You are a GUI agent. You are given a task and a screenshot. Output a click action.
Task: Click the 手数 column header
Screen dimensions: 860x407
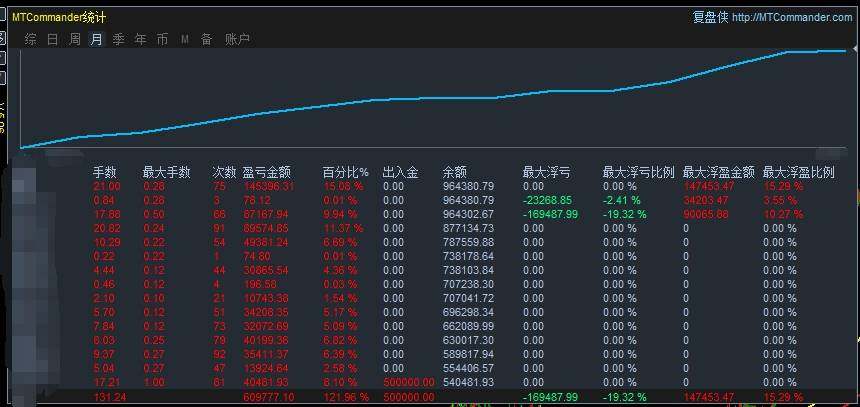pos(105,172)
